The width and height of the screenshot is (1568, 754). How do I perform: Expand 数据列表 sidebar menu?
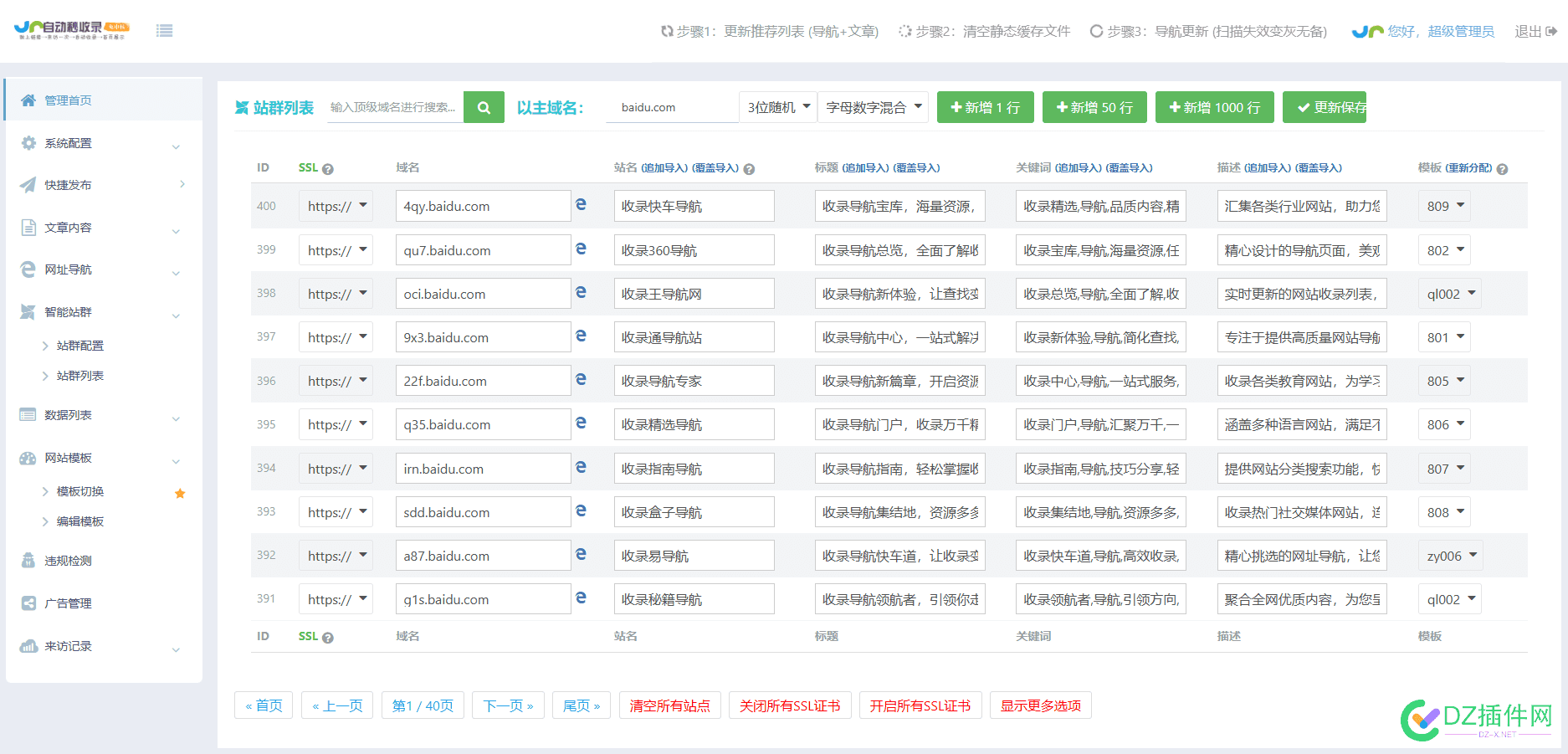coord(104,415)
